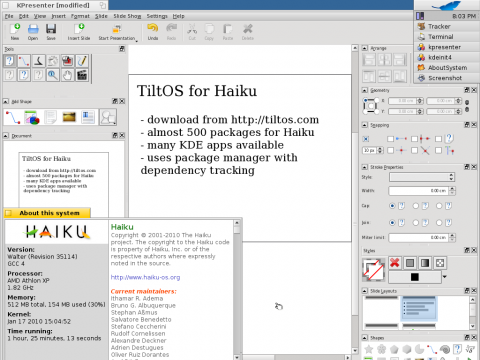The width and height of the screenshot is (480, 360).
Task: Select the third Join radio option
Action: [439, 222]
